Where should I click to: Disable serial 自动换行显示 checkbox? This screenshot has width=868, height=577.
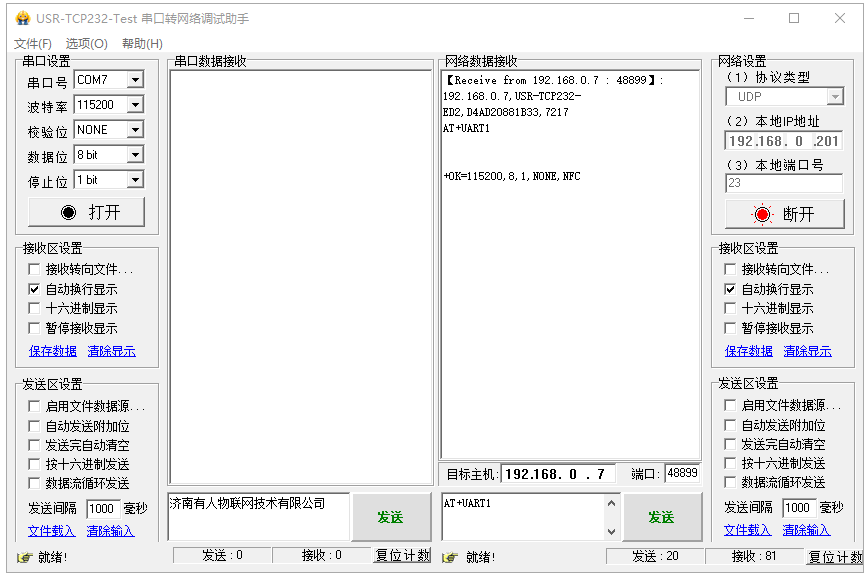35,289
